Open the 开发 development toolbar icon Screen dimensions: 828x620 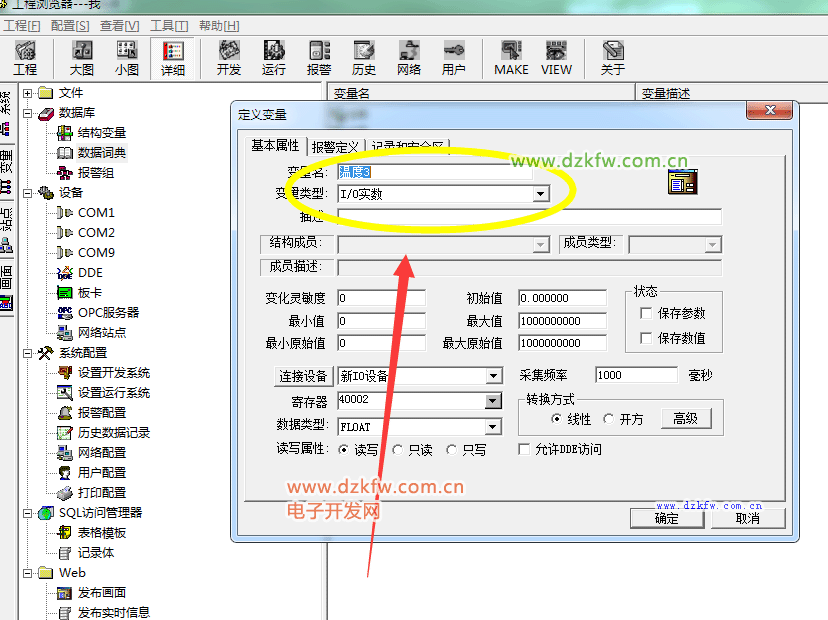tap(229, 58)
